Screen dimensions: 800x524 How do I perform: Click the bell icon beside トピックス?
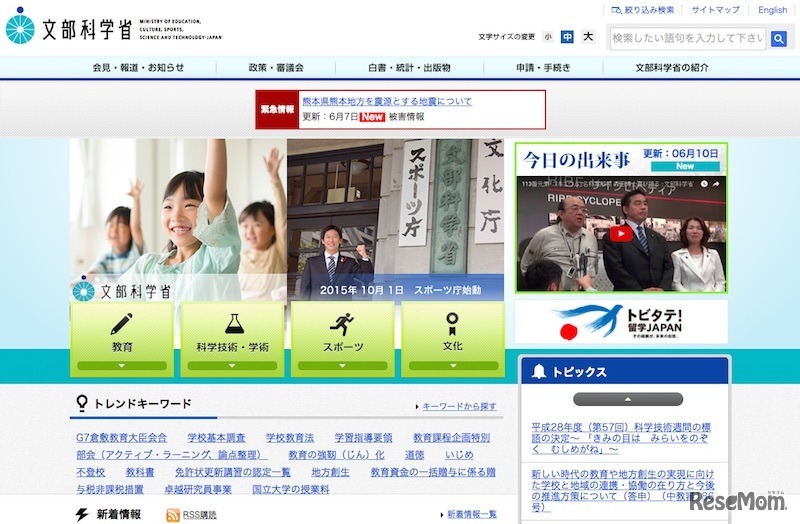[x=538, y=371]
